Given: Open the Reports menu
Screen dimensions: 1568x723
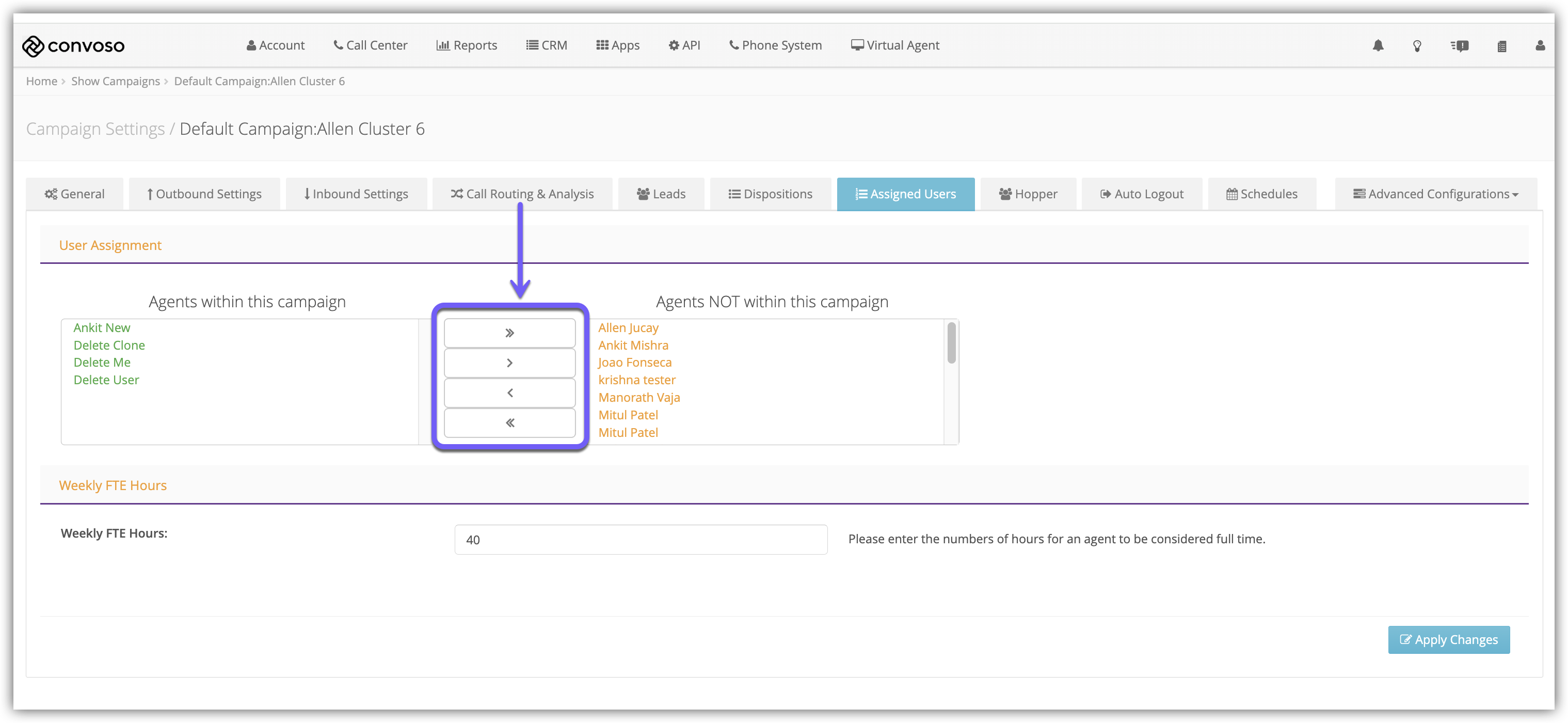Looking at the screenshot, I should click(466, 45).
